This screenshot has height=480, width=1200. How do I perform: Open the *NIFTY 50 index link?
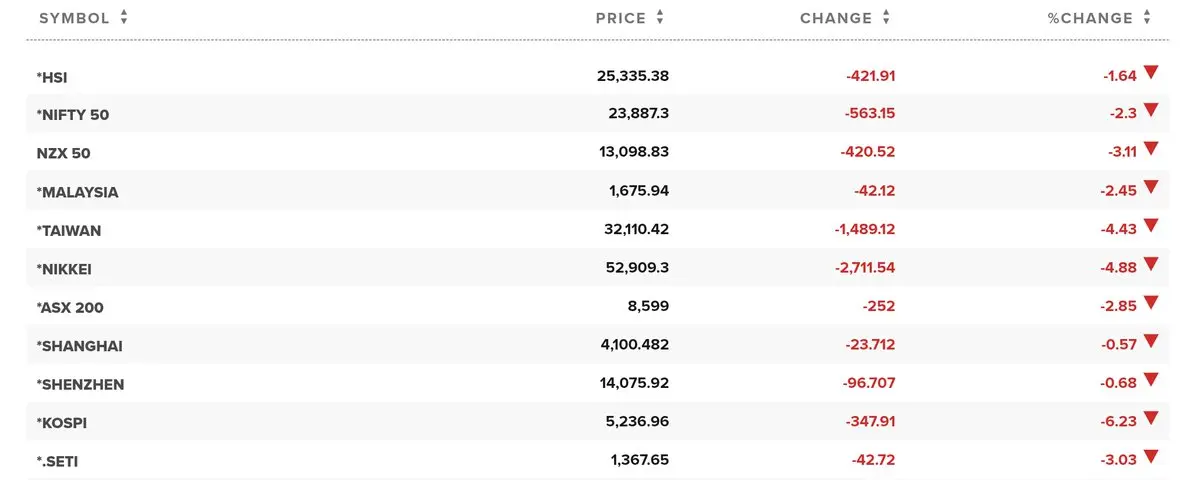(73, 115)
